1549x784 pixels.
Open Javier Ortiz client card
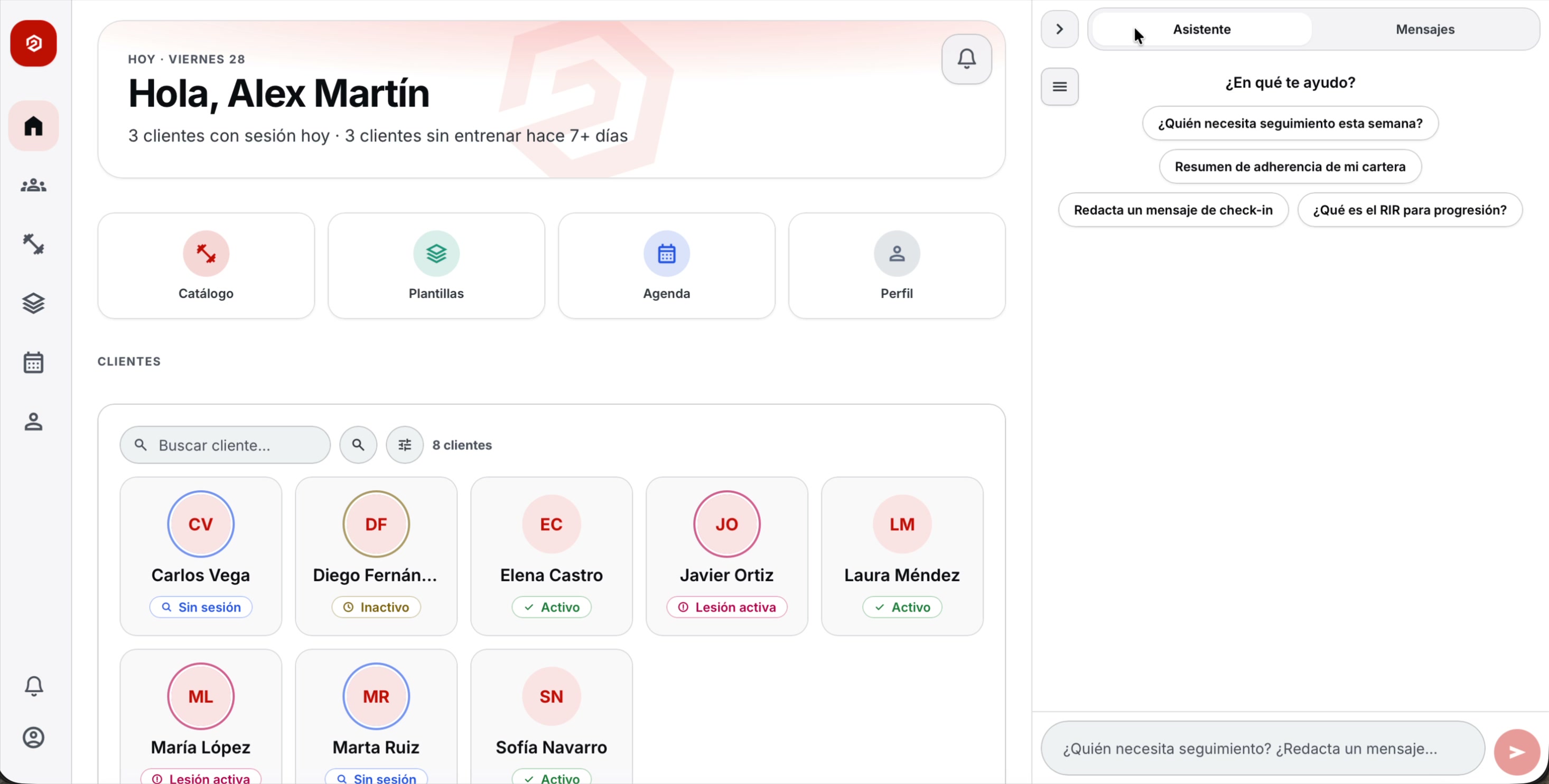point(726,556)
